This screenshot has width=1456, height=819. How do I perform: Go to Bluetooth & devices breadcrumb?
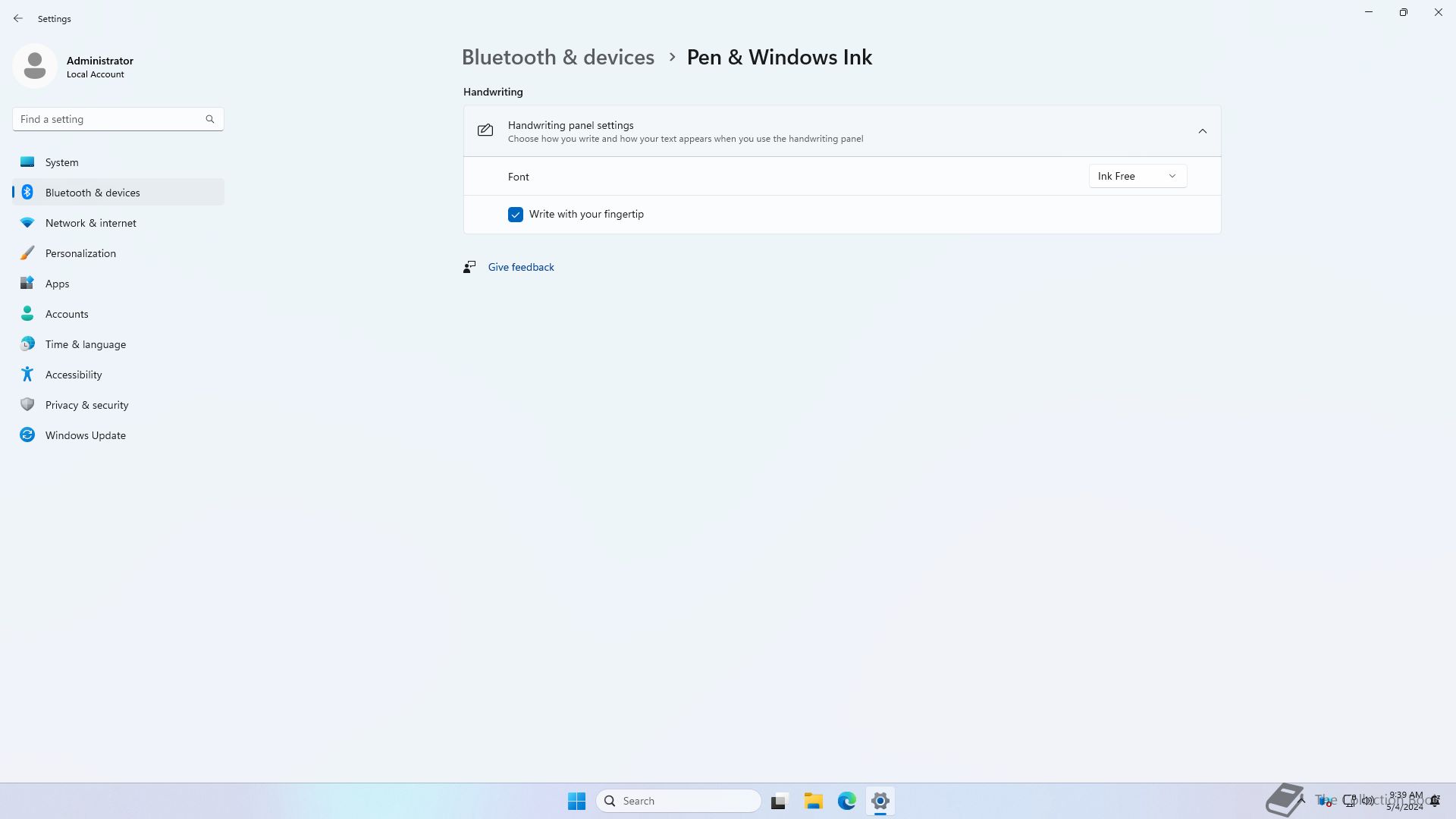[x=558, y=58]
